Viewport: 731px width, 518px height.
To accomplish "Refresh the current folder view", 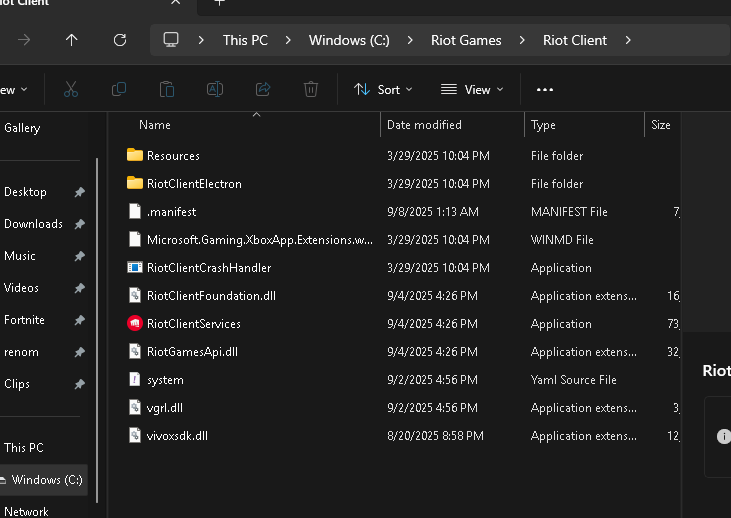I will click(120, 40).
